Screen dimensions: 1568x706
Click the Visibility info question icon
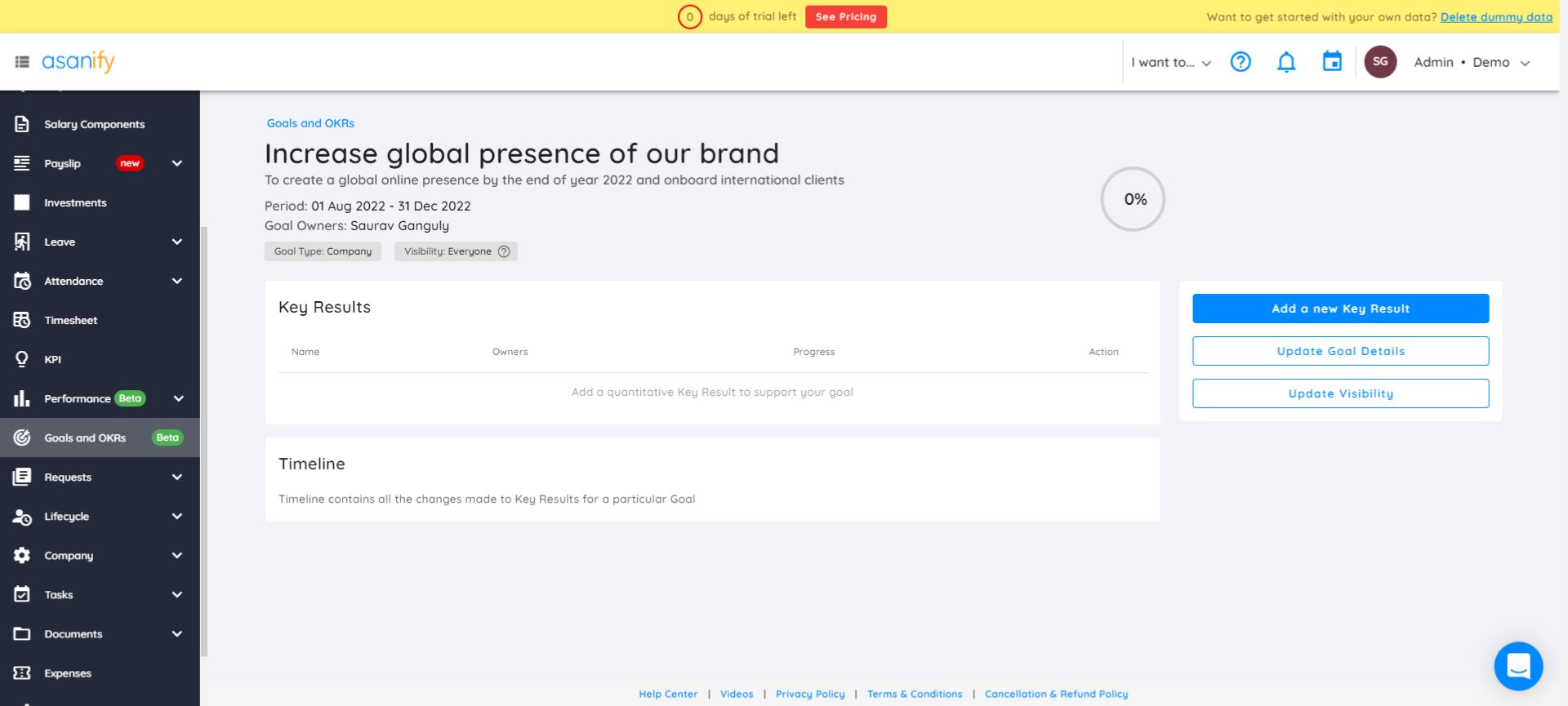(x=504, y=251)
